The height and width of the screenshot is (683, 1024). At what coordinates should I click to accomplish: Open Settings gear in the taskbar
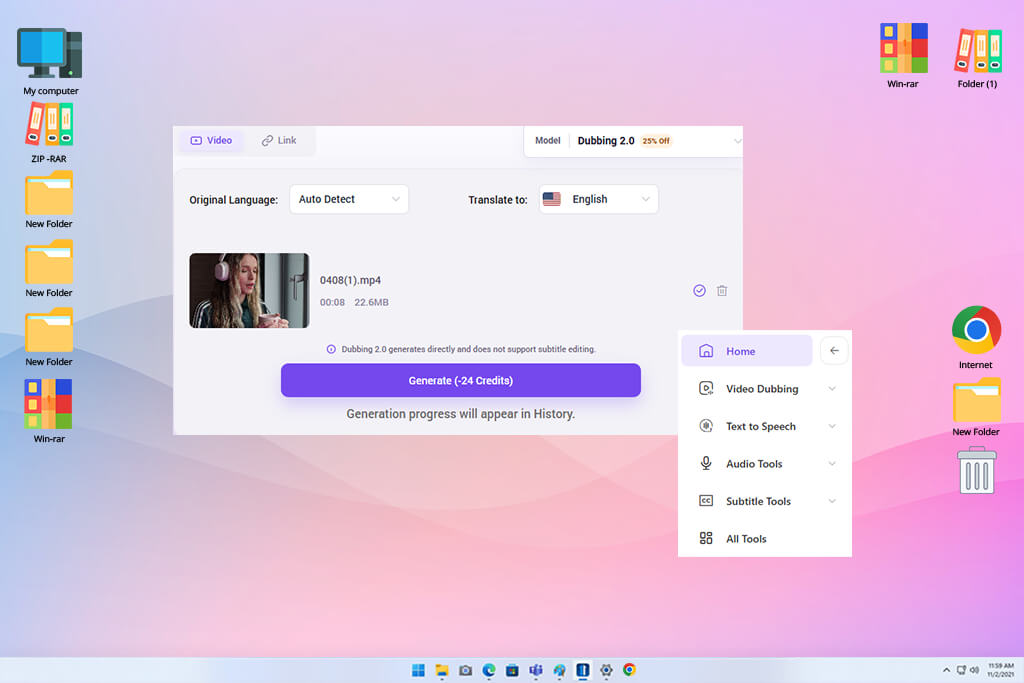click(606, 670)
